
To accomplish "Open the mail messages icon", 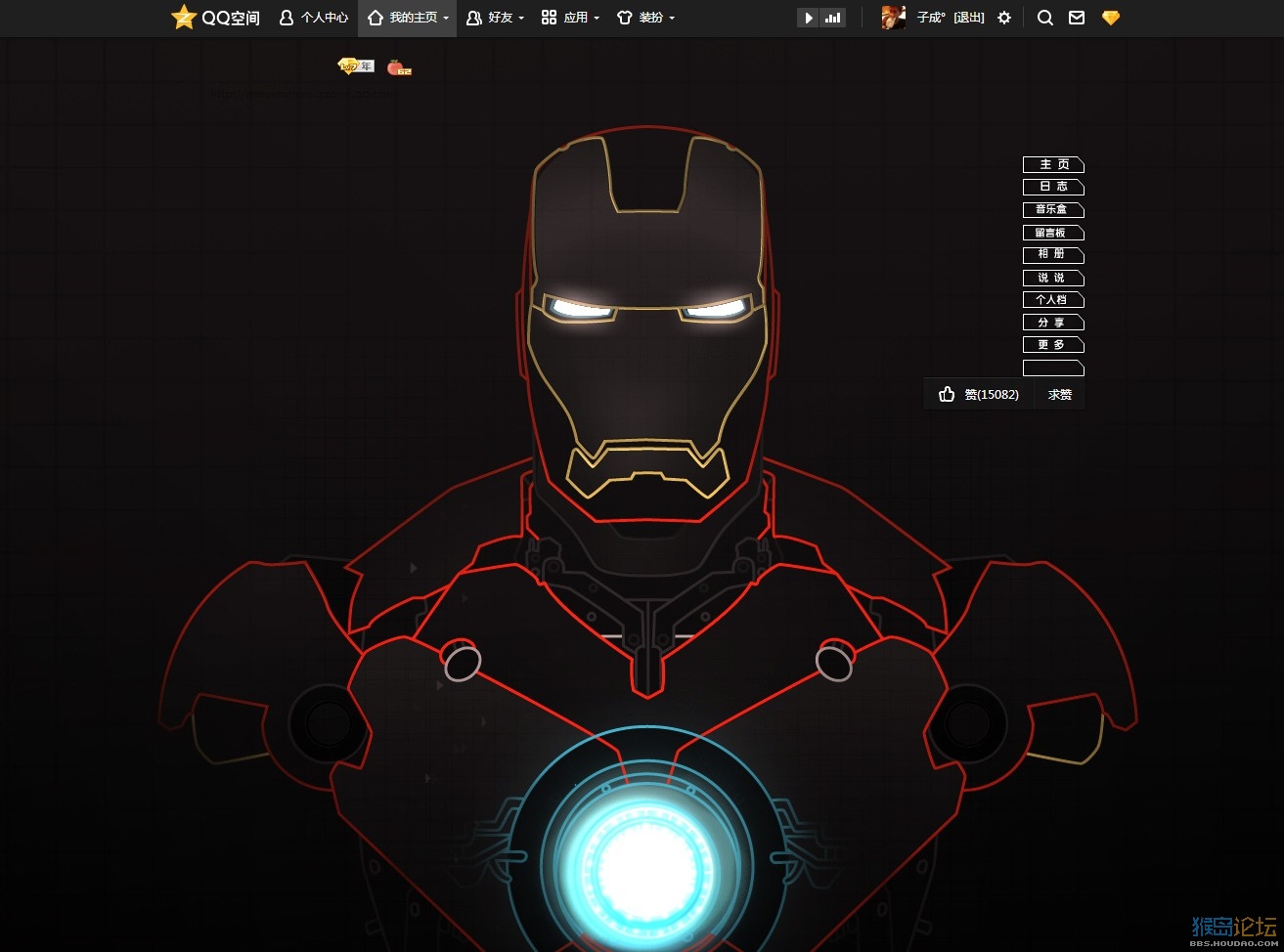I will pyautogui.click(x=1077, y=18).
